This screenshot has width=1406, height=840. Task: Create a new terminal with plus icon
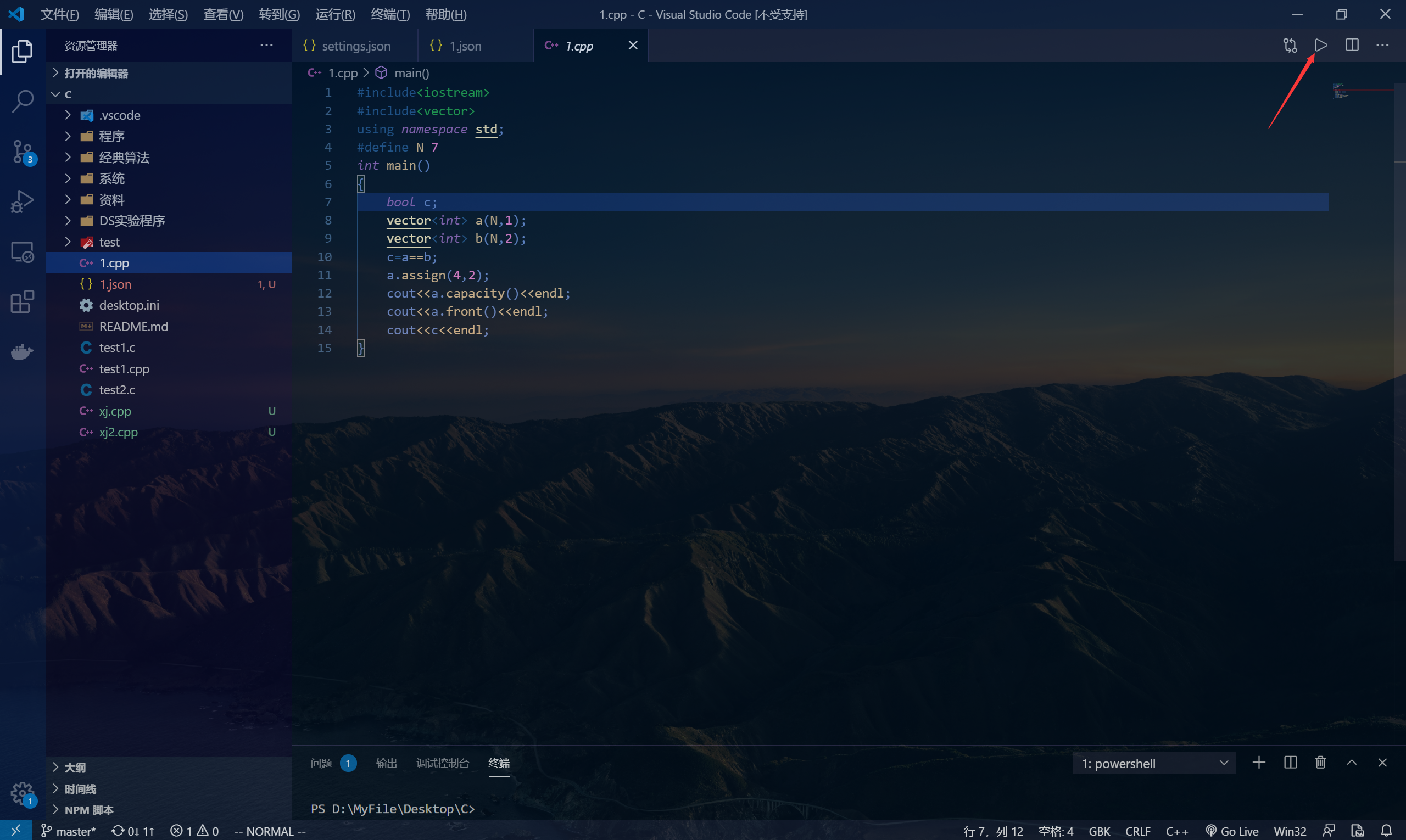(1258, 763)
